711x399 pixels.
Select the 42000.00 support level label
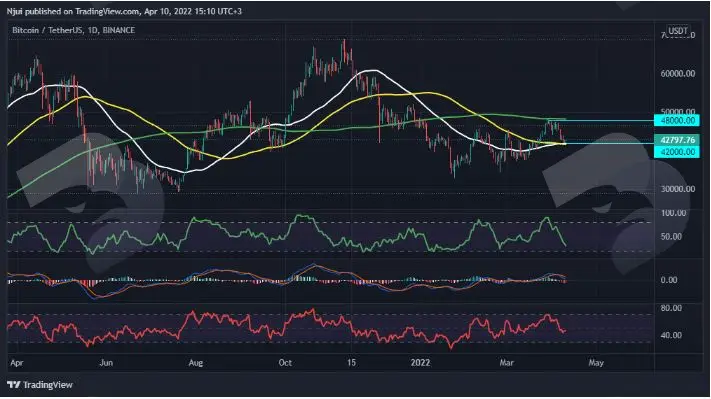(x=677, y=152)
